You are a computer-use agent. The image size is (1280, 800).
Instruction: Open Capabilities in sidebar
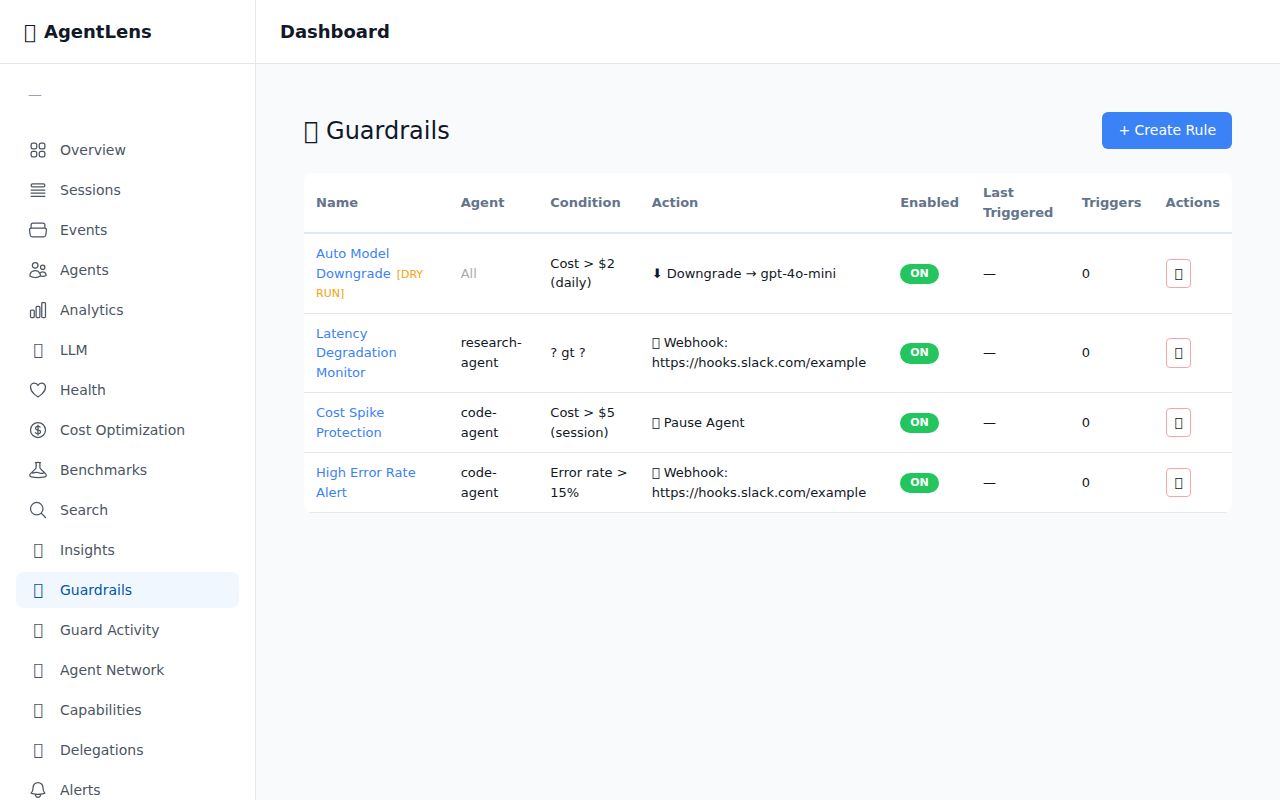tap(127, 710)
